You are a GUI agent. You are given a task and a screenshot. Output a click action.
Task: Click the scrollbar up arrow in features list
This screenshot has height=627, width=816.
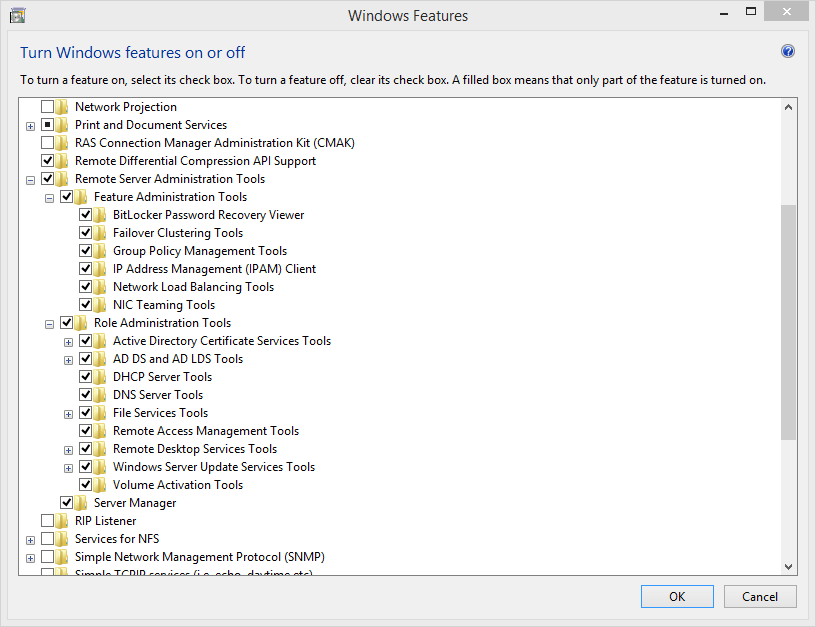pos(788,106)
